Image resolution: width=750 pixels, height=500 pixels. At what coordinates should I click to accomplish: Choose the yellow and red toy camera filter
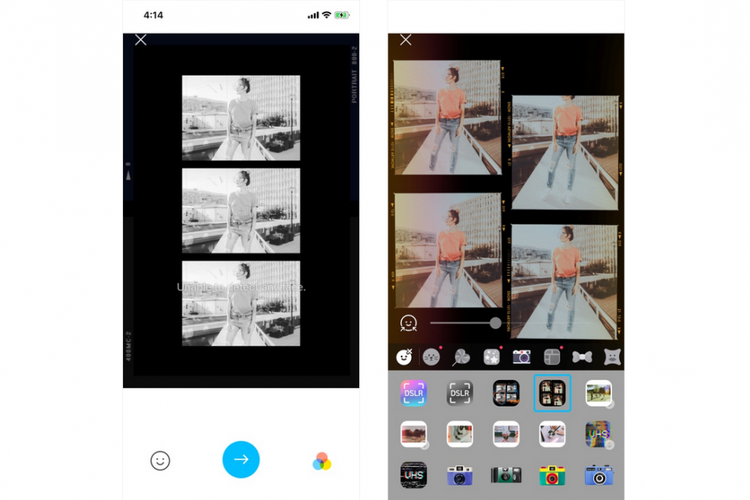[x=552, y=475]
